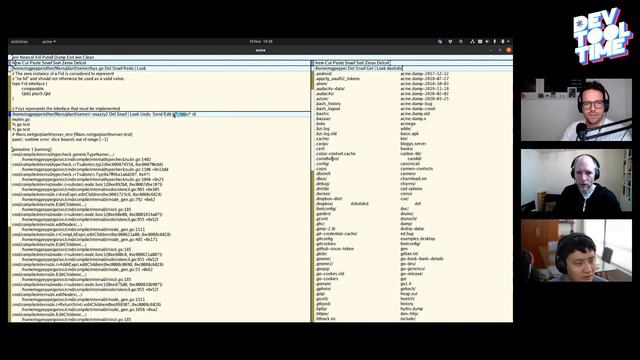Click the goroutine 1 [running] line

point(31,149)
